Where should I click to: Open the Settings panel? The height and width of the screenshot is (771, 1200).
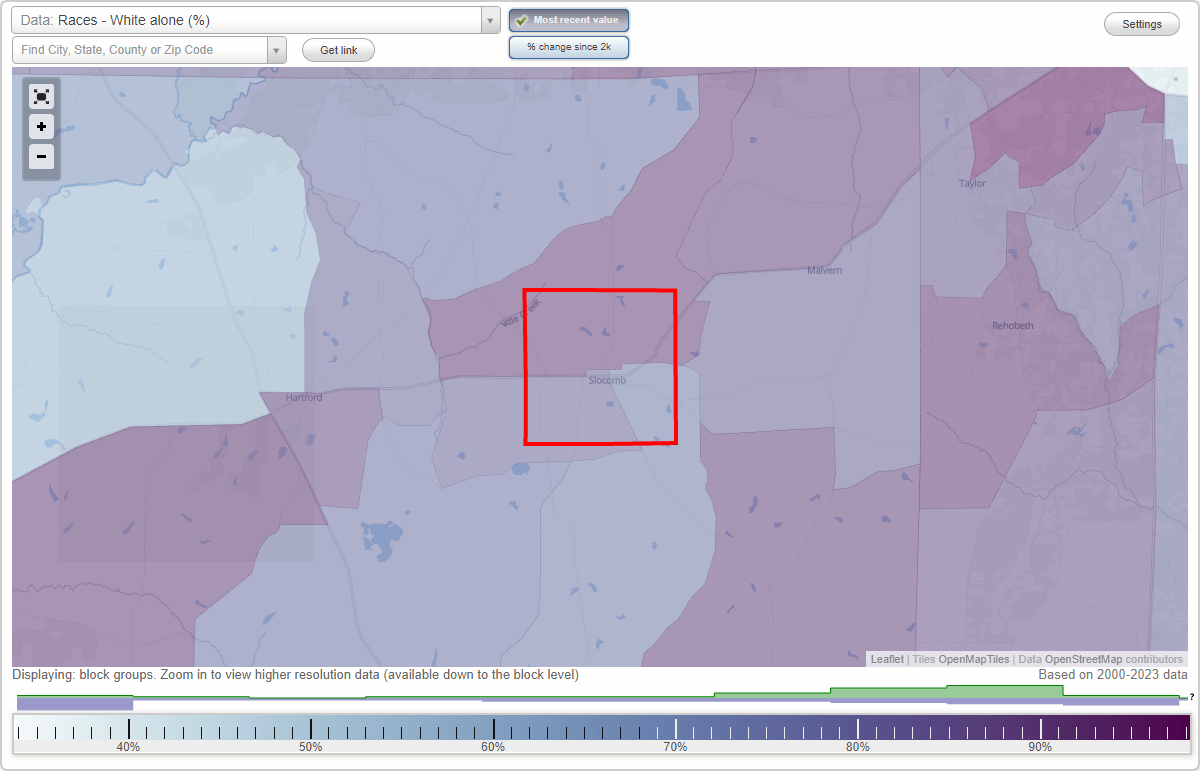click(x=1141, y=23)
